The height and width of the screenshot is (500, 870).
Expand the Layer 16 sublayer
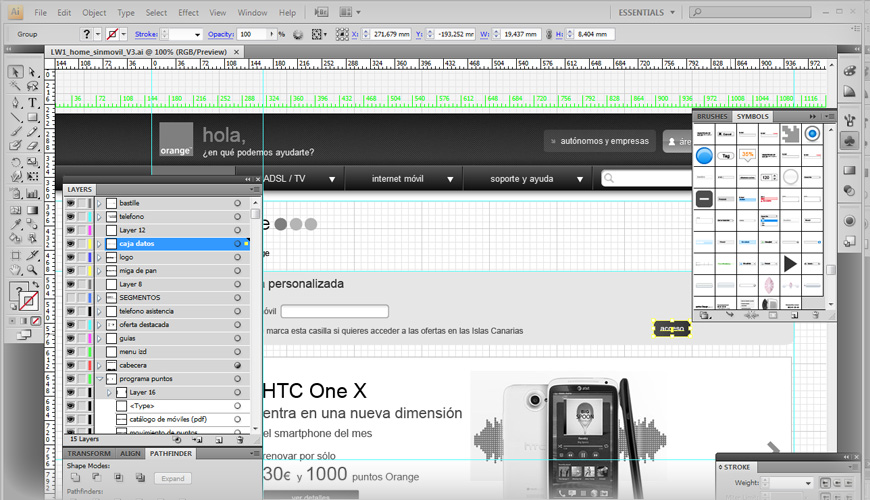(109, 393)
